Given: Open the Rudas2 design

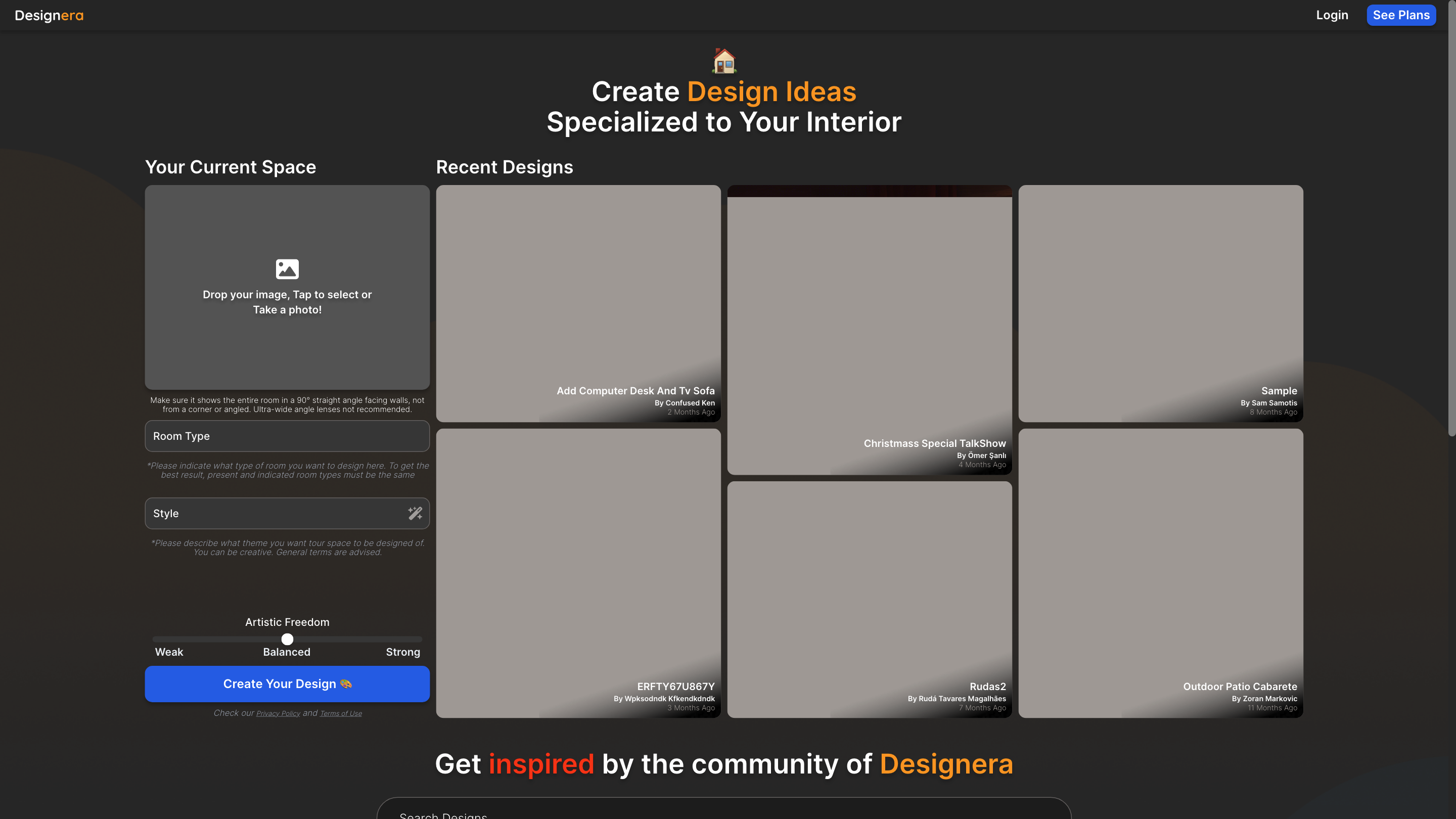Looking at the screenshot, I should (x=870, y=599).
